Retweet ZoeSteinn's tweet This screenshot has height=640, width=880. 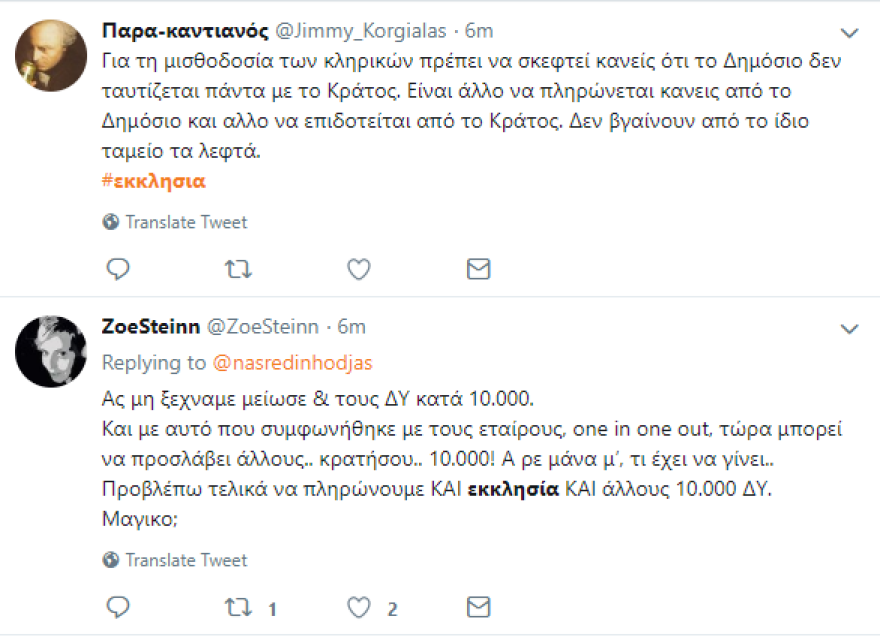238,606
